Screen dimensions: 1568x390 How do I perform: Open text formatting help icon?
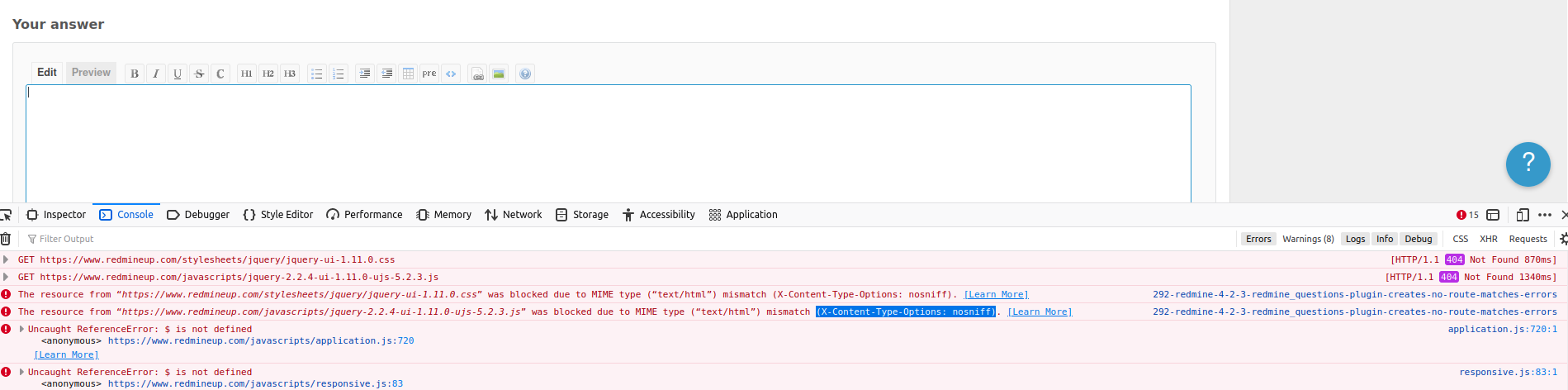point(525,74)
